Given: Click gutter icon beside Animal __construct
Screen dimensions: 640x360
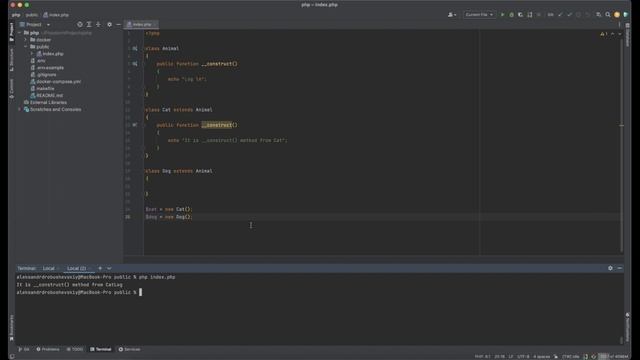Looking at the screenshot, I should [x=135, y=64].
